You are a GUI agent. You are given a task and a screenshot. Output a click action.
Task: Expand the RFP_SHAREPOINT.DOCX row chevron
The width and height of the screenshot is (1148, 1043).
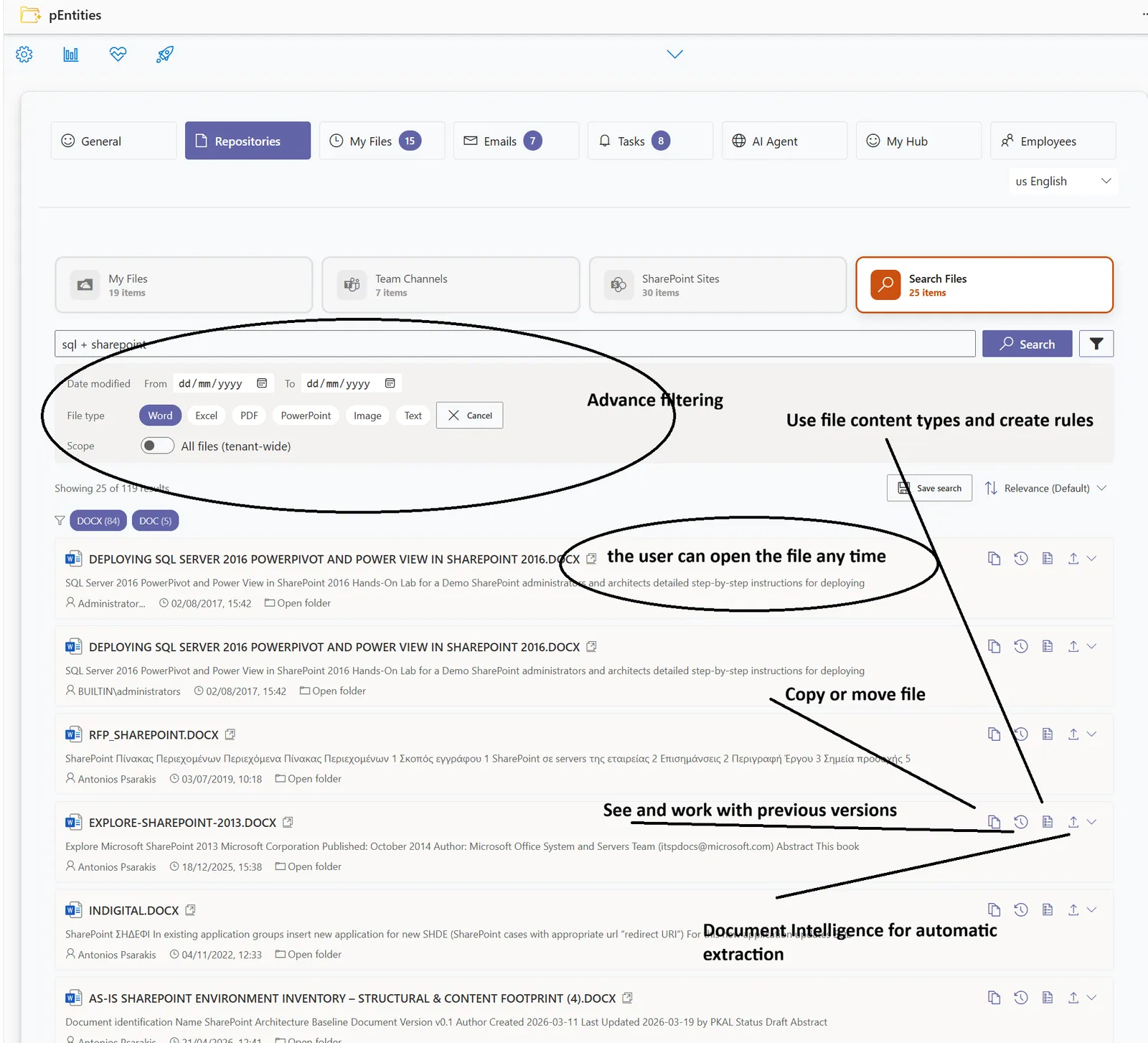click(x=1092, y=734)
